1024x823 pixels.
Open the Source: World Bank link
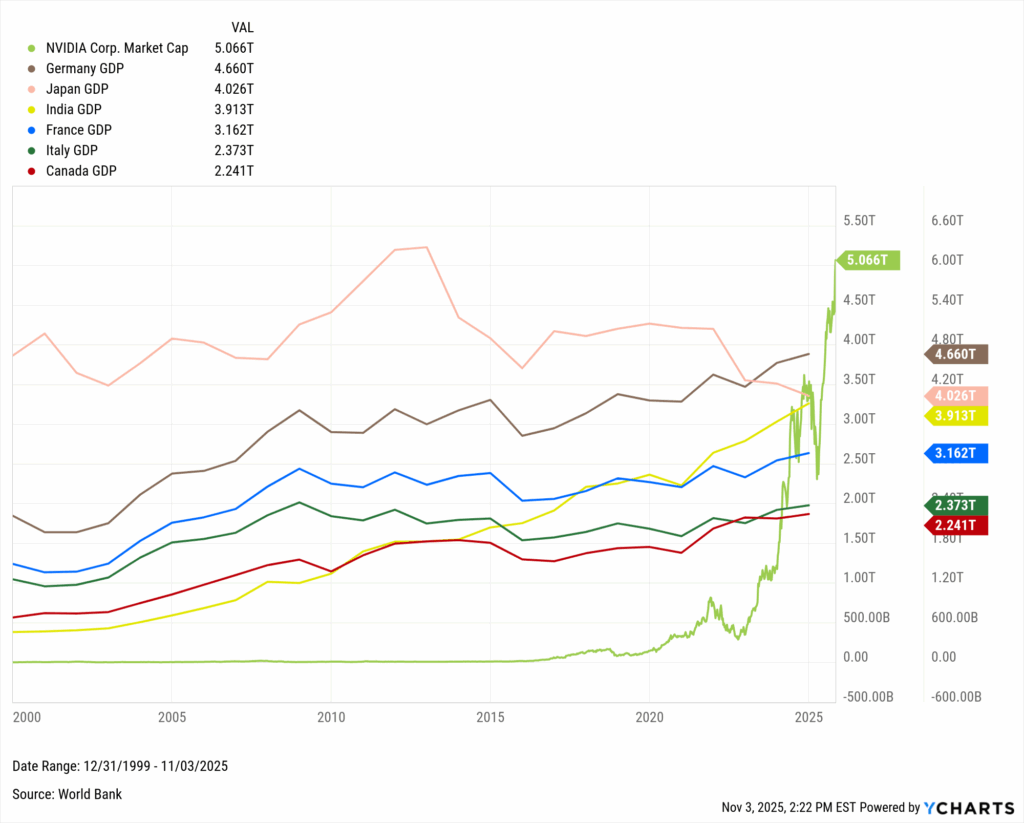point(66,794)
